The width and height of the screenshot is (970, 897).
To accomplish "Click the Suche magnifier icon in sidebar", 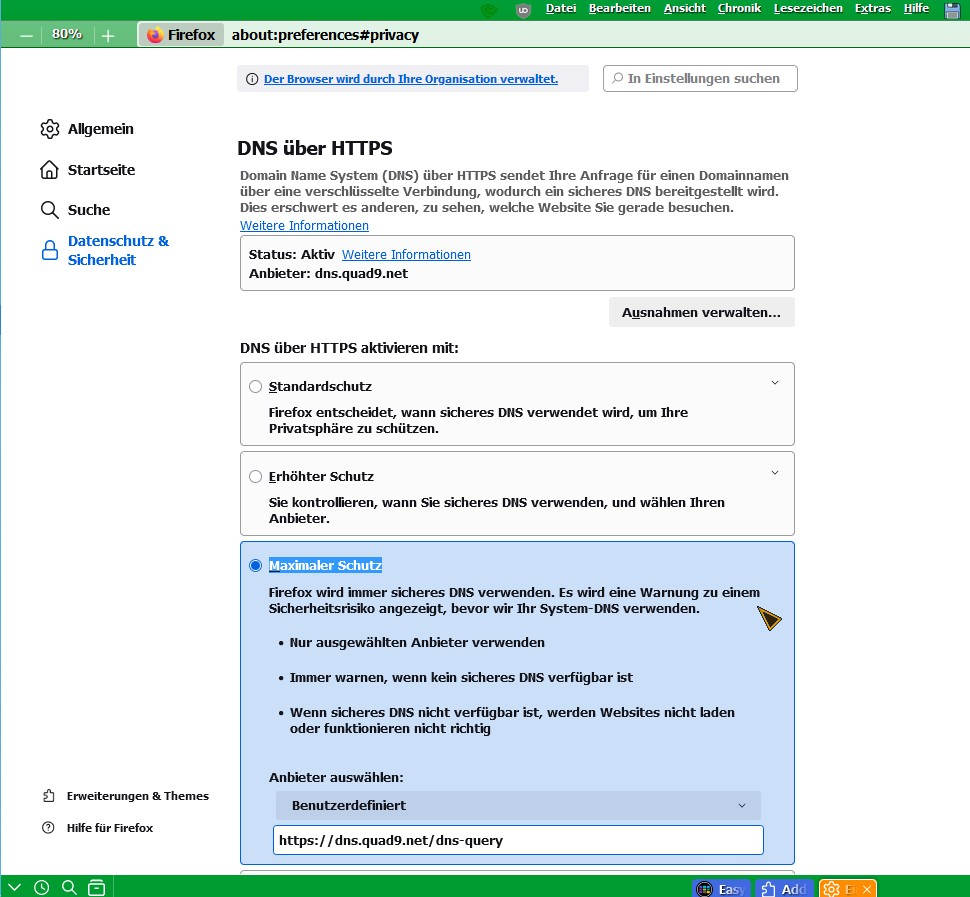I will pyautogui.click(x=49, y=210).
